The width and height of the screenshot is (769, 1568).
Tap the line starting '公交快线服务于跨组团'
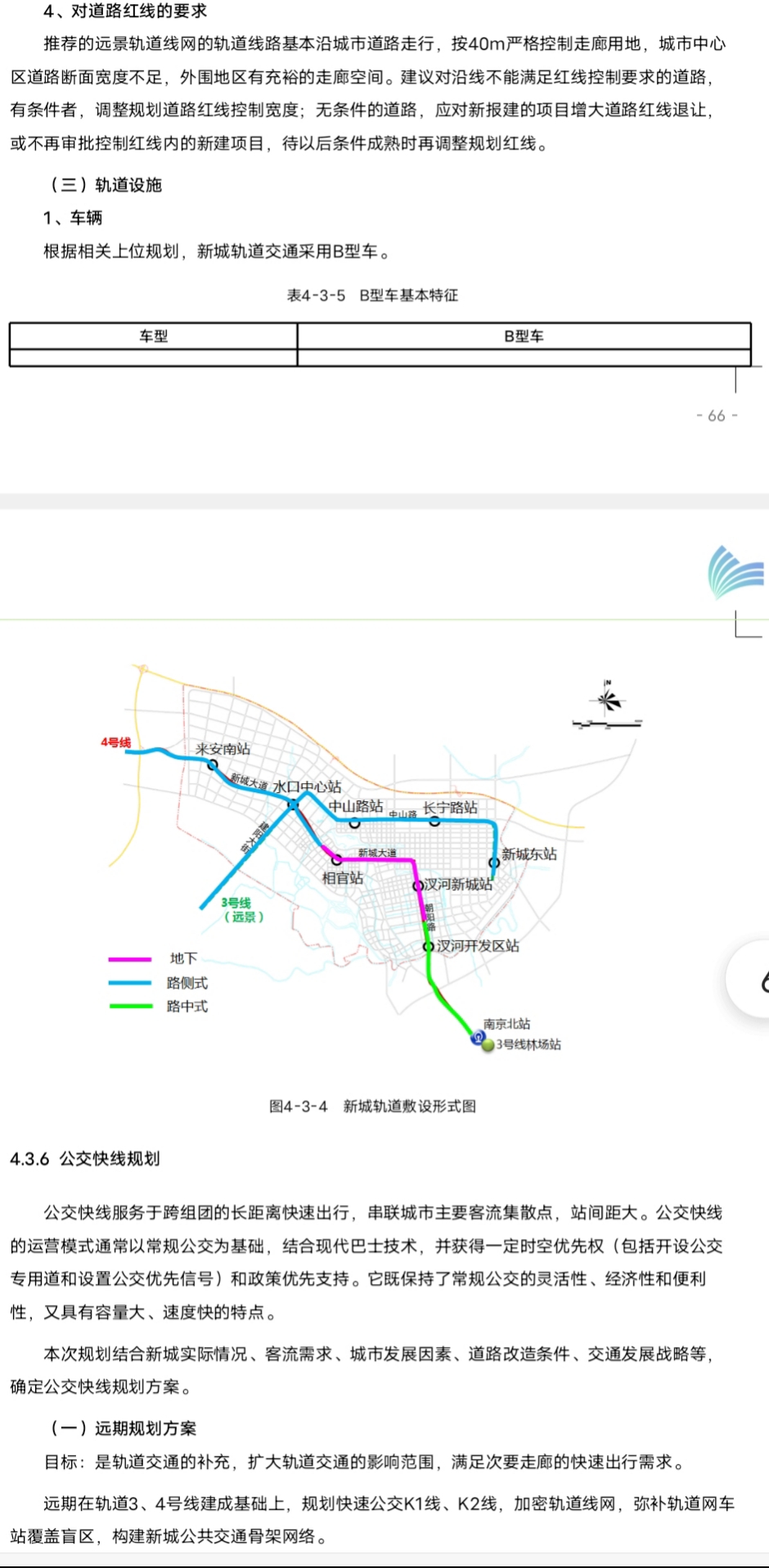click(384, 1212)
